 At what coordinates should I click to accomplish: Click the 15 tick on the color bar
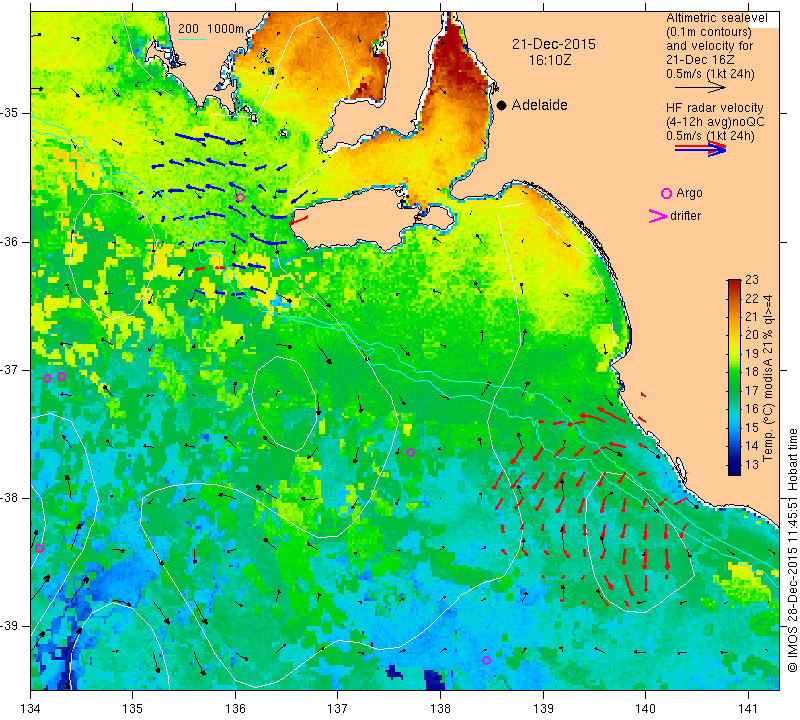[x=752, y=428]
